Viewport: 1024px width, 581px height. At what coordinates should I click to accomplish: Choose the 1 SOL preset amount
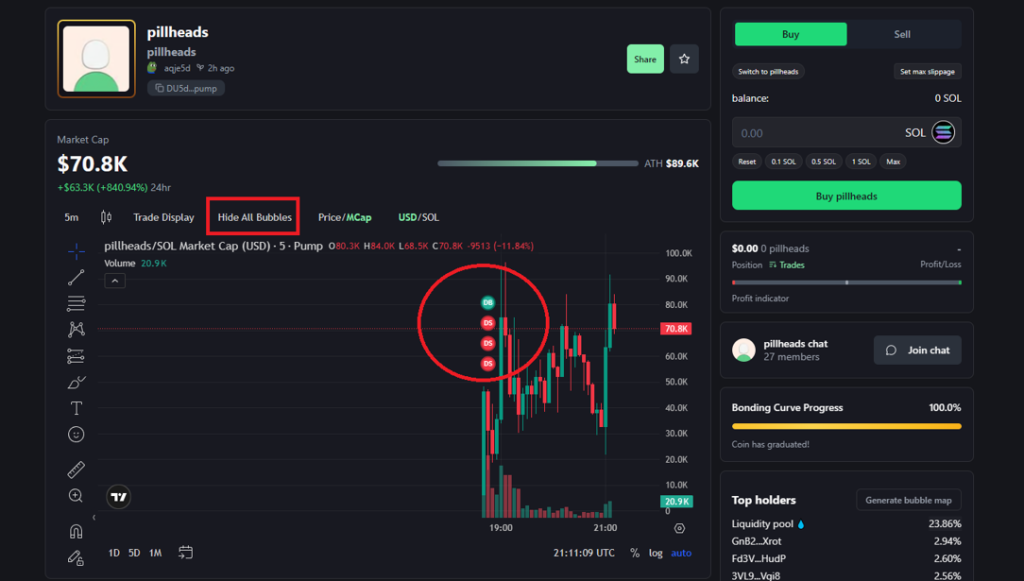pyautogui.click(x=861, y=161)
